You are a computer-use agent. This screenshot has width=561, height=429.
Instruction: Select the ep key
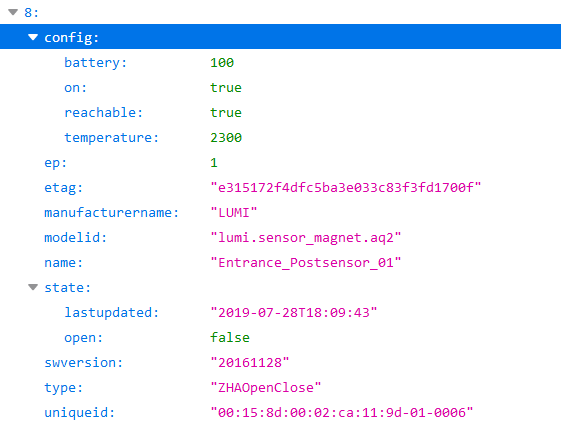tap(55, 163)
